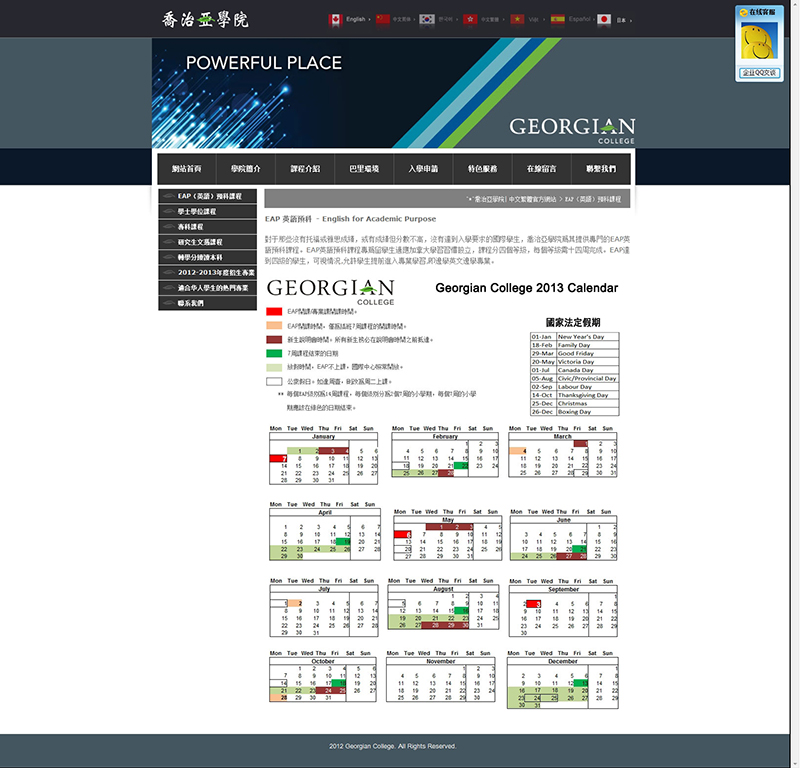The image size is (800, 768).
Task: Click the 'Good Friday' holiday row
Action: click(x=574, y=353)
